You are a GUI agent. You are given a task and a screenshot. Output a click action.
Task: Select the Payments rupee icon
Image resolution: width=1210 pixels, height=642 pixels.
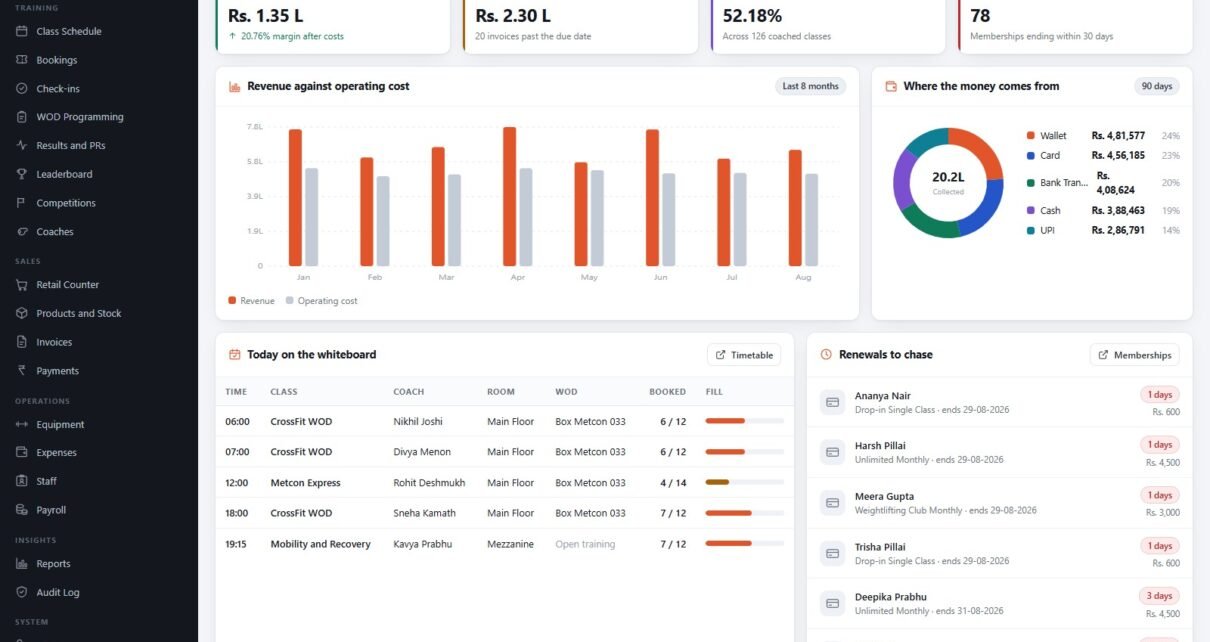[22, 371]
